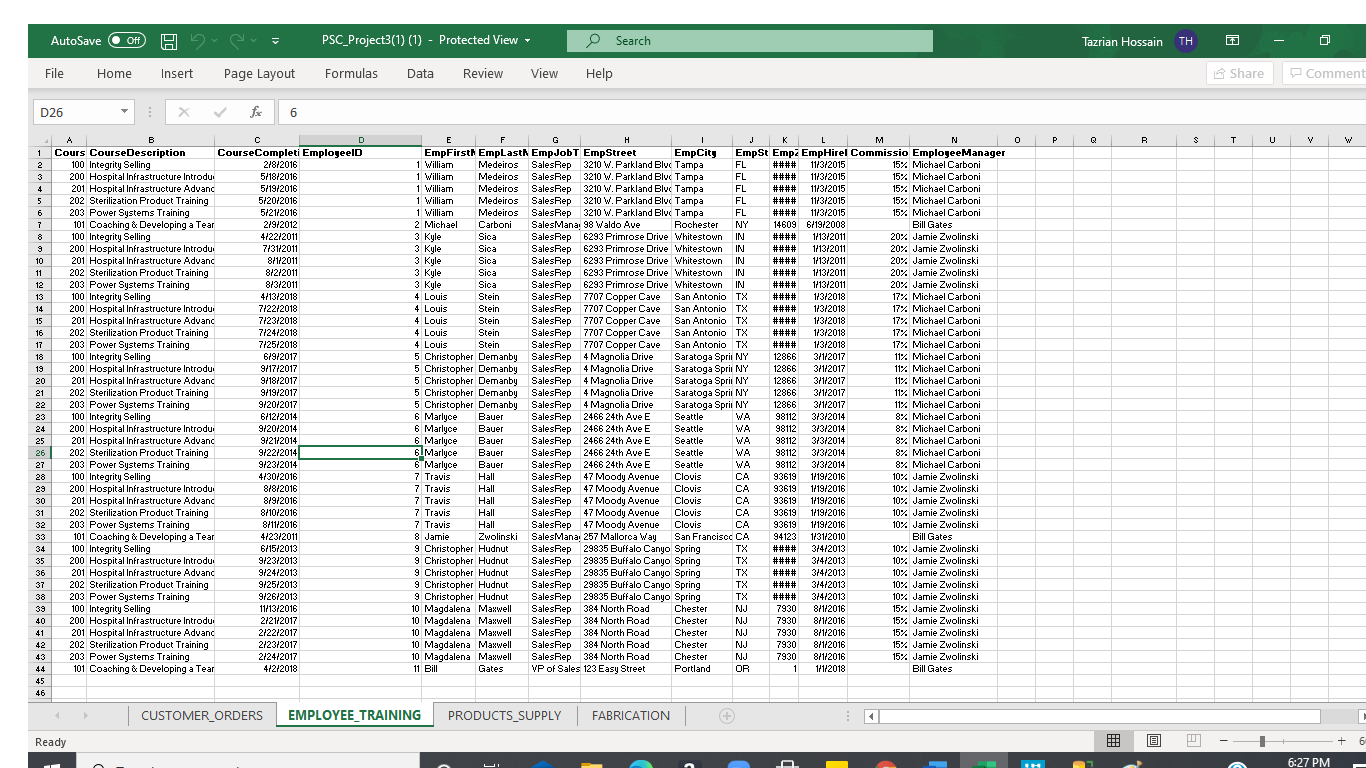Screen dimensions: 1366x768
Task: Click the Undo arrow icon
Action: pyautogui.click(x=198, y=41)
